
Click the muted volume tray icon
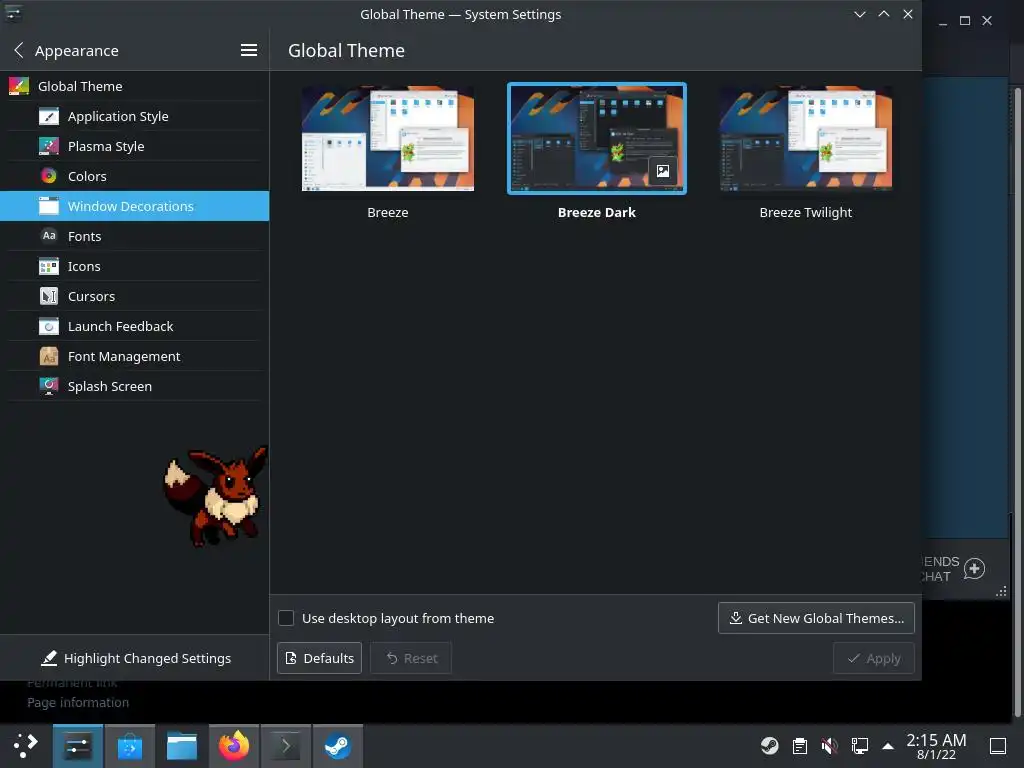[x=829, y=746]
